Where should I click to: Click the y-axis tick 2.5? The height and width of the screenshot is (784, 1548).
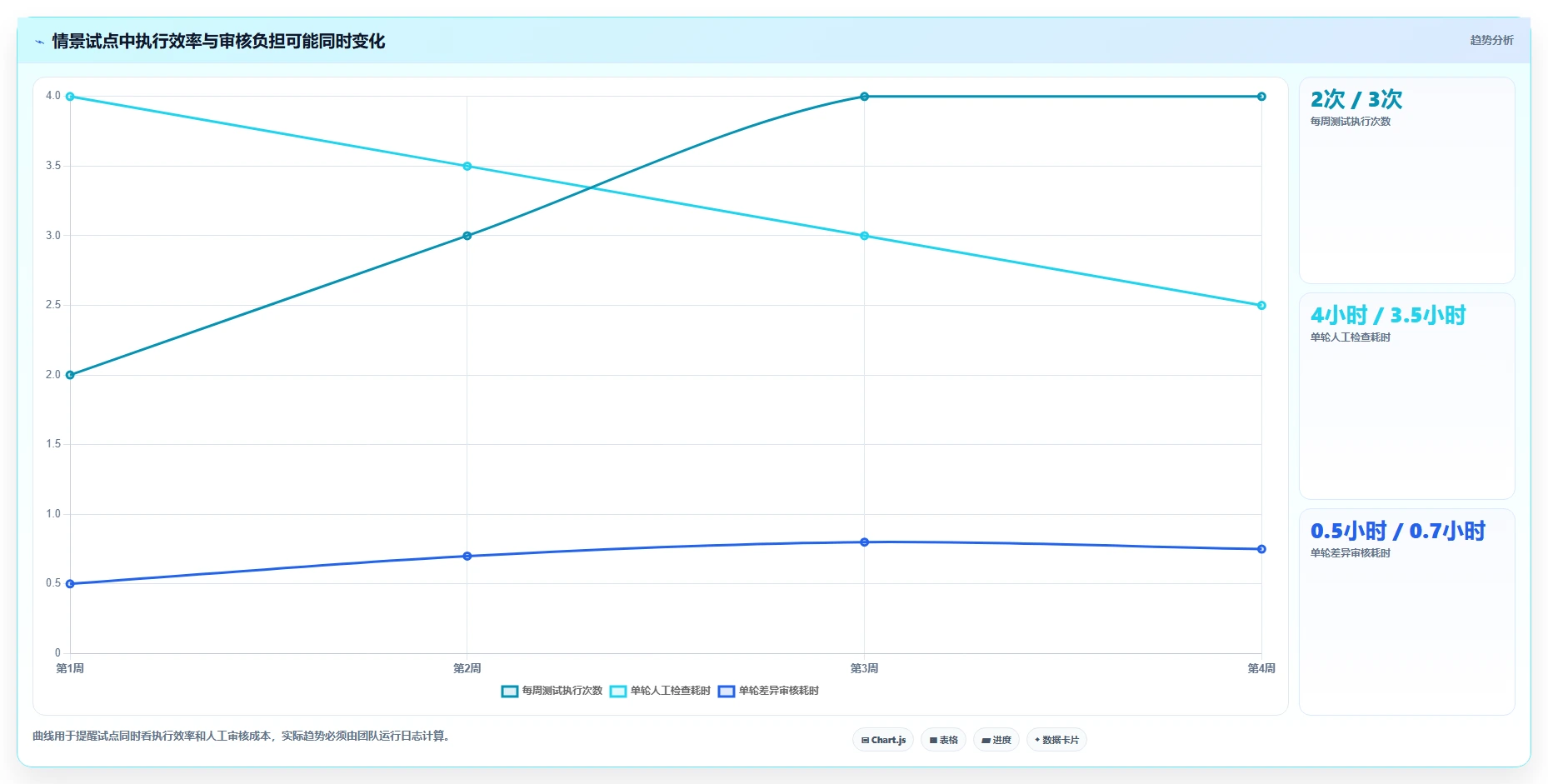point(53,305)
